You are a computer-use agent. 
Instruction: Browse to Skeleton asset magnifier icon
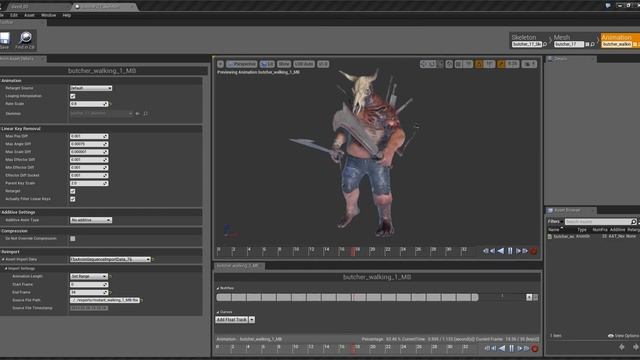pos(545,44)
